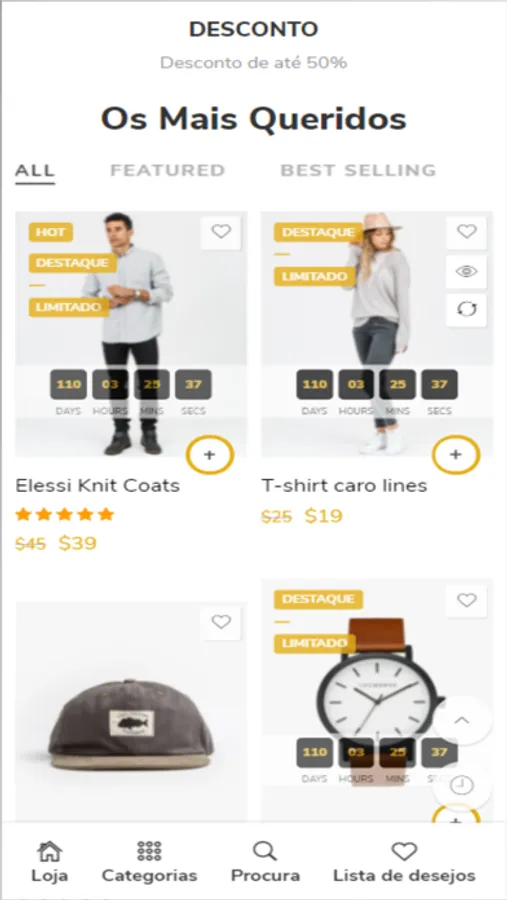
Task: Select the ALL products tab
Action: pyautogui.click(x=35, y=171)
